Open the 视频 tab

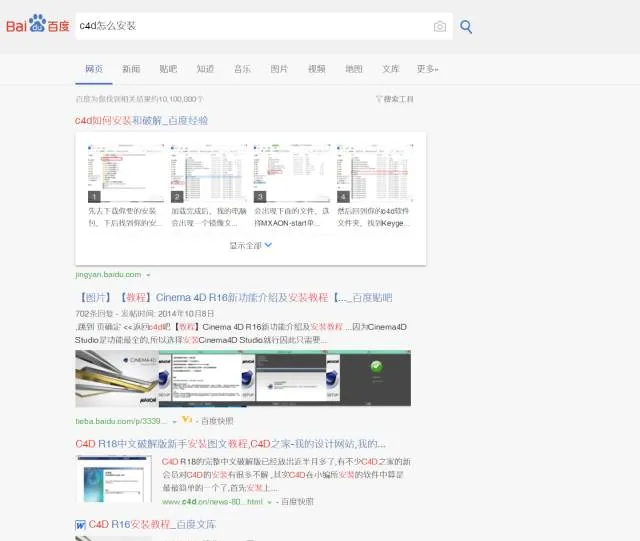[316, 69]
